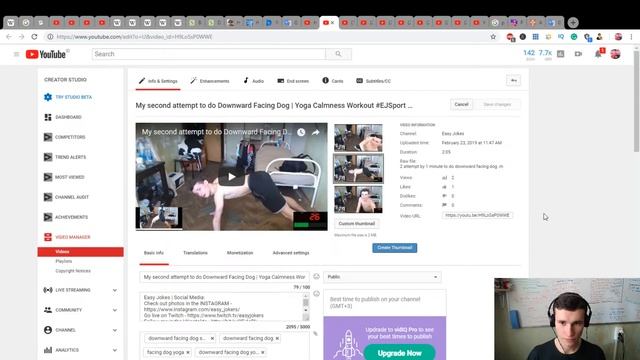Open Trend Alerts in the sidebar

click(65, 157)
